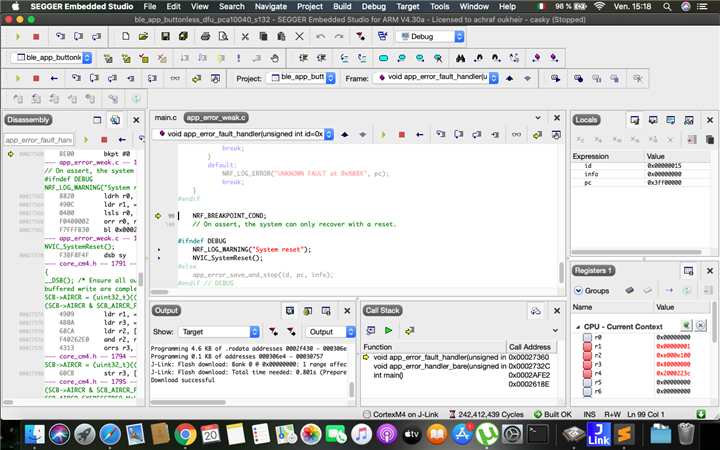This screenshot has height=450, width=720.
Task: Click the hand Stop Build icon
Action: click(x=274, y=58)
